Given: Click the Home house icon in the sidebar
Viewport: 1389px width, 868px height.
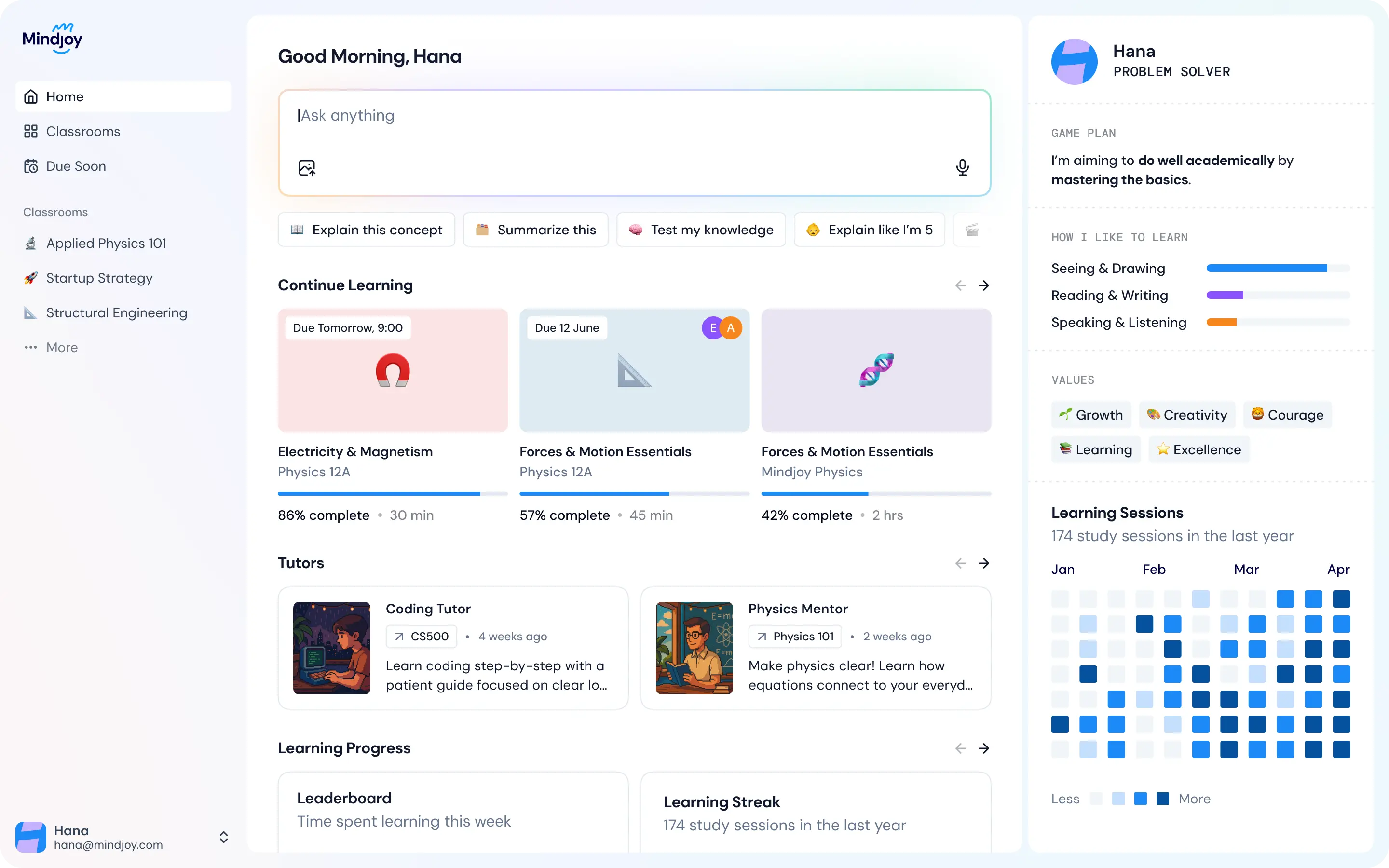Looking at the screenshot, I should pos(31,96).
